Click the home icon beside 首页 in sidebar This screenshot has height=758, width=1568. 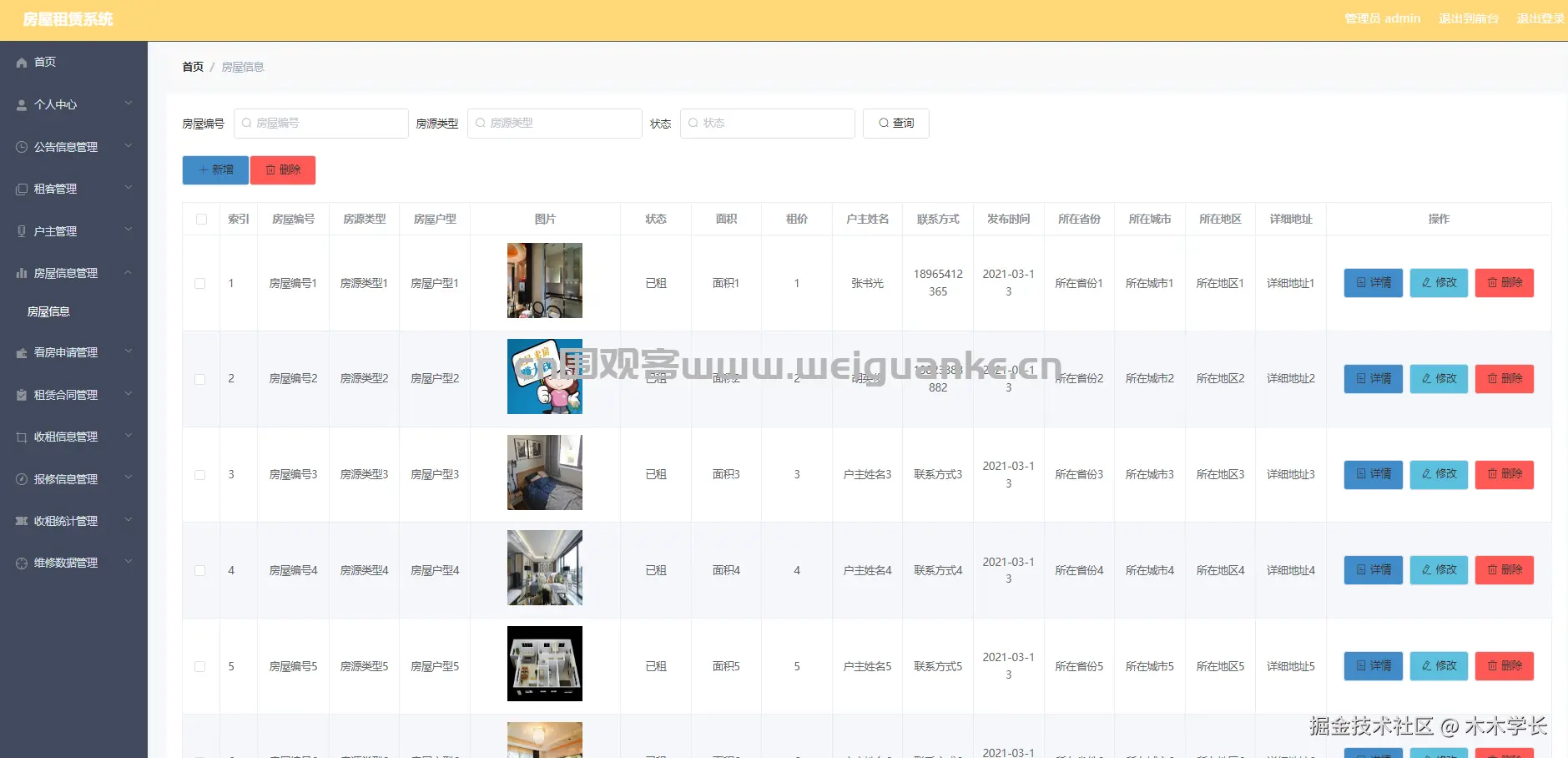coord(22,63)
